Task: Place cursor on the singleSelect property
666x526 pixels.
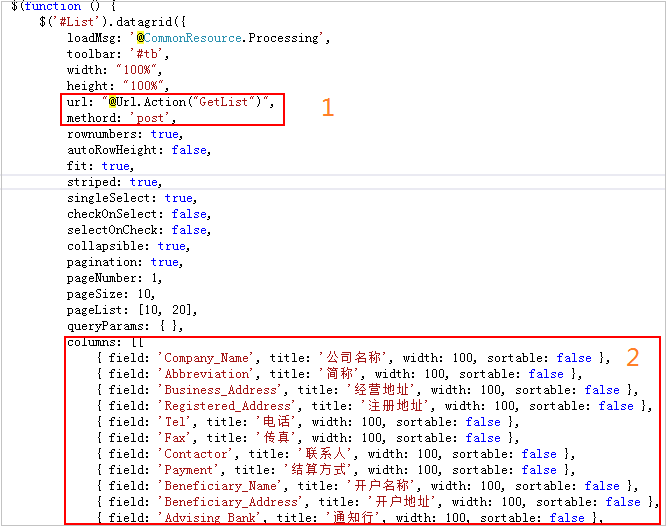Action: 110,198
